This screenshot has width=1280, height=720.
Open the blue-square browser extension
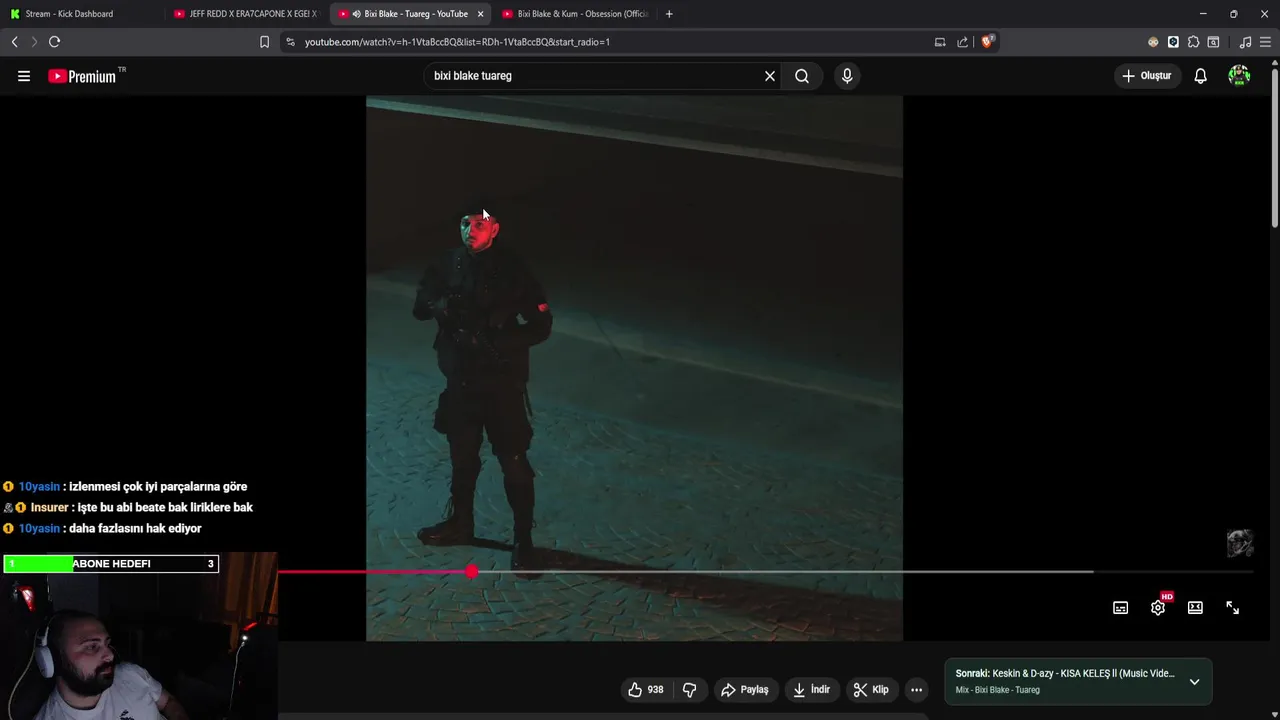pos(1173,42)
